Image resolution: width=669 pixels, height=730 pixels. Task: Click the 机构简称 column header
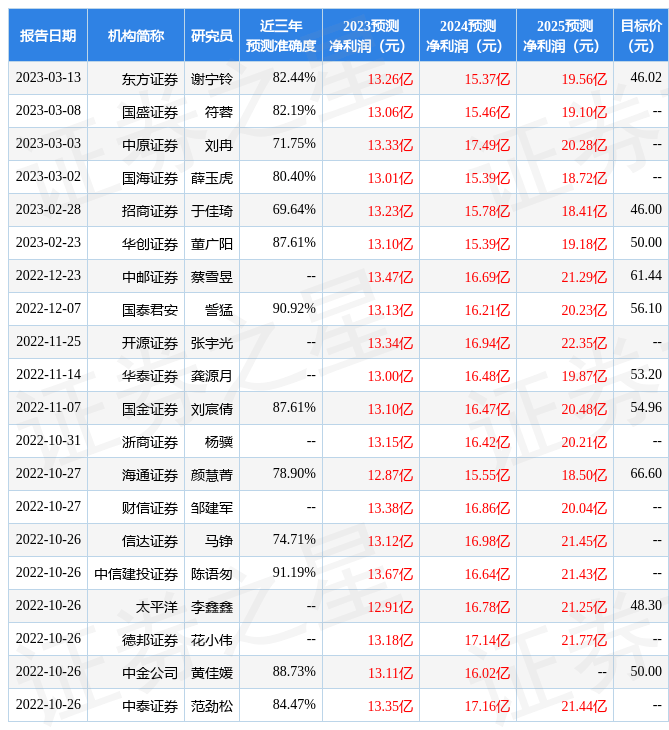(x=135, y=35)
